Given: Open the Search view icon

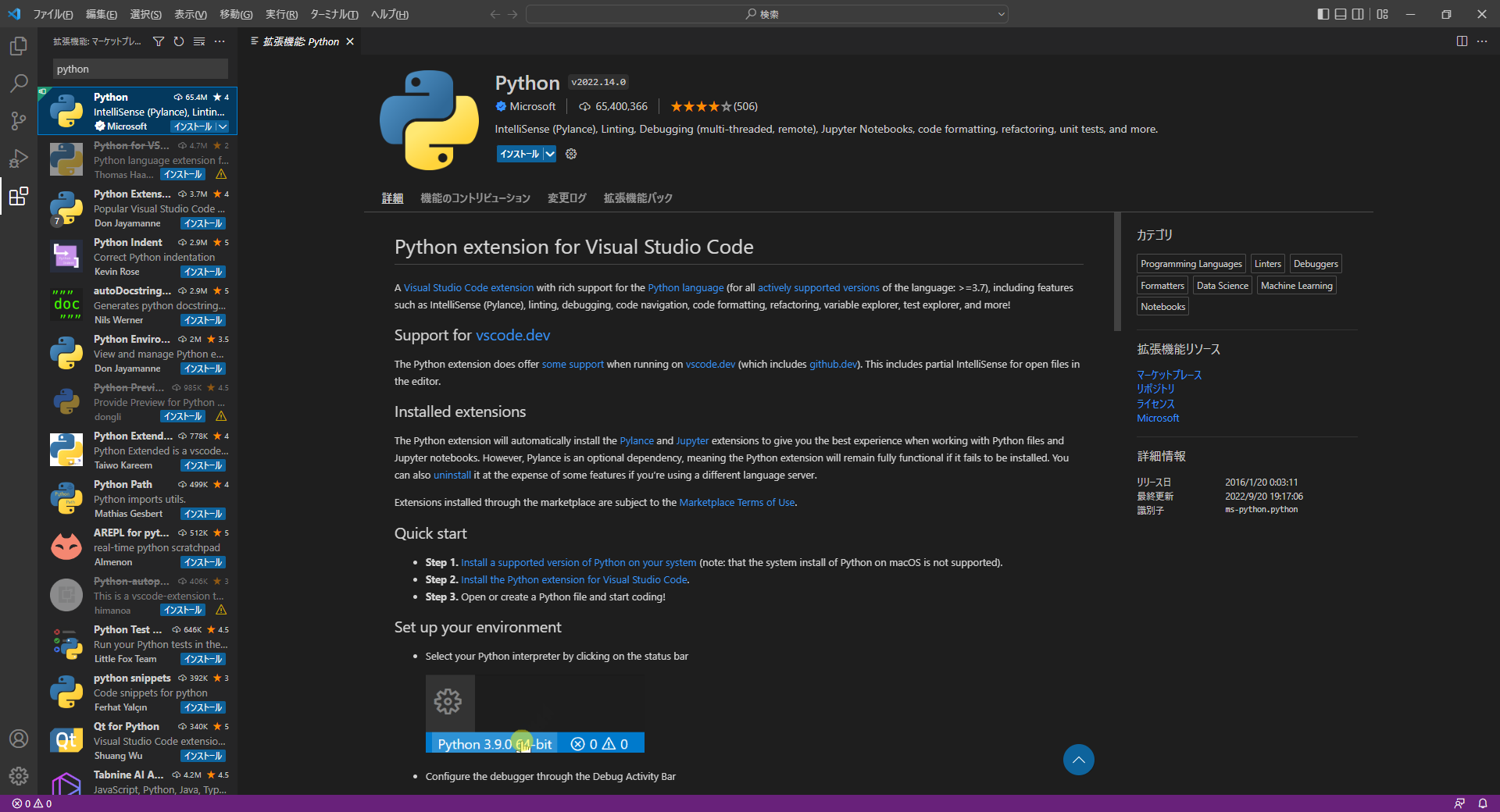Looking at the screenshot, I should (x=19, y=84).
